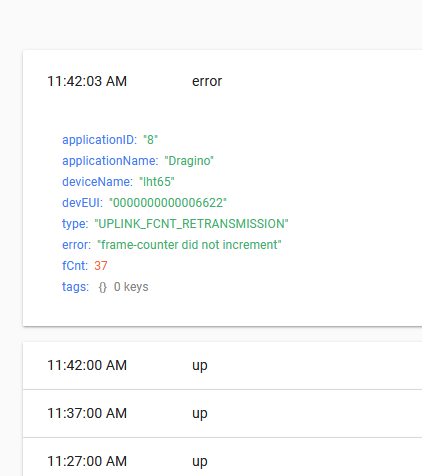Click the fCnt key label
This screenshot has width=422, height=476.
coord(75,266)
